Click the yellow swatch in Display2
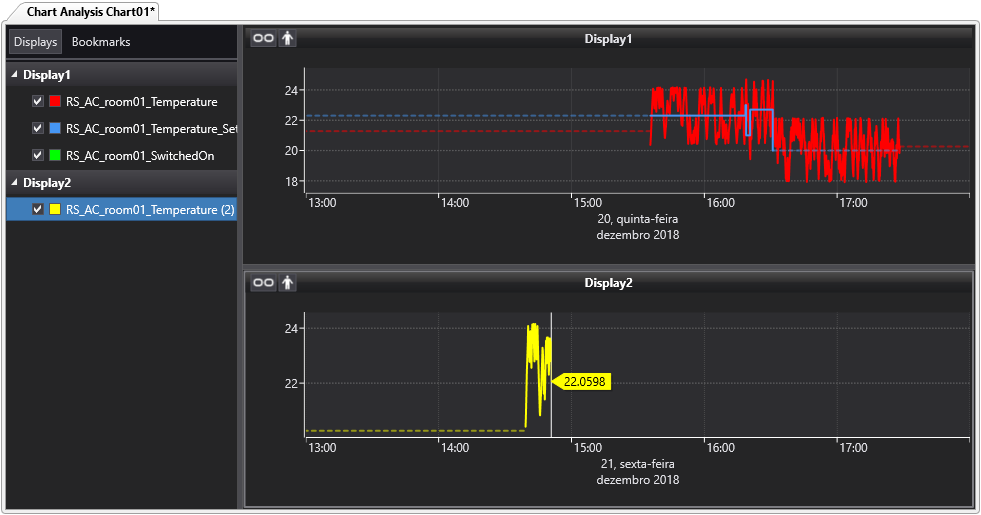Image resolution: width=981 pixels, height=515 pixels. pos(55,209)
